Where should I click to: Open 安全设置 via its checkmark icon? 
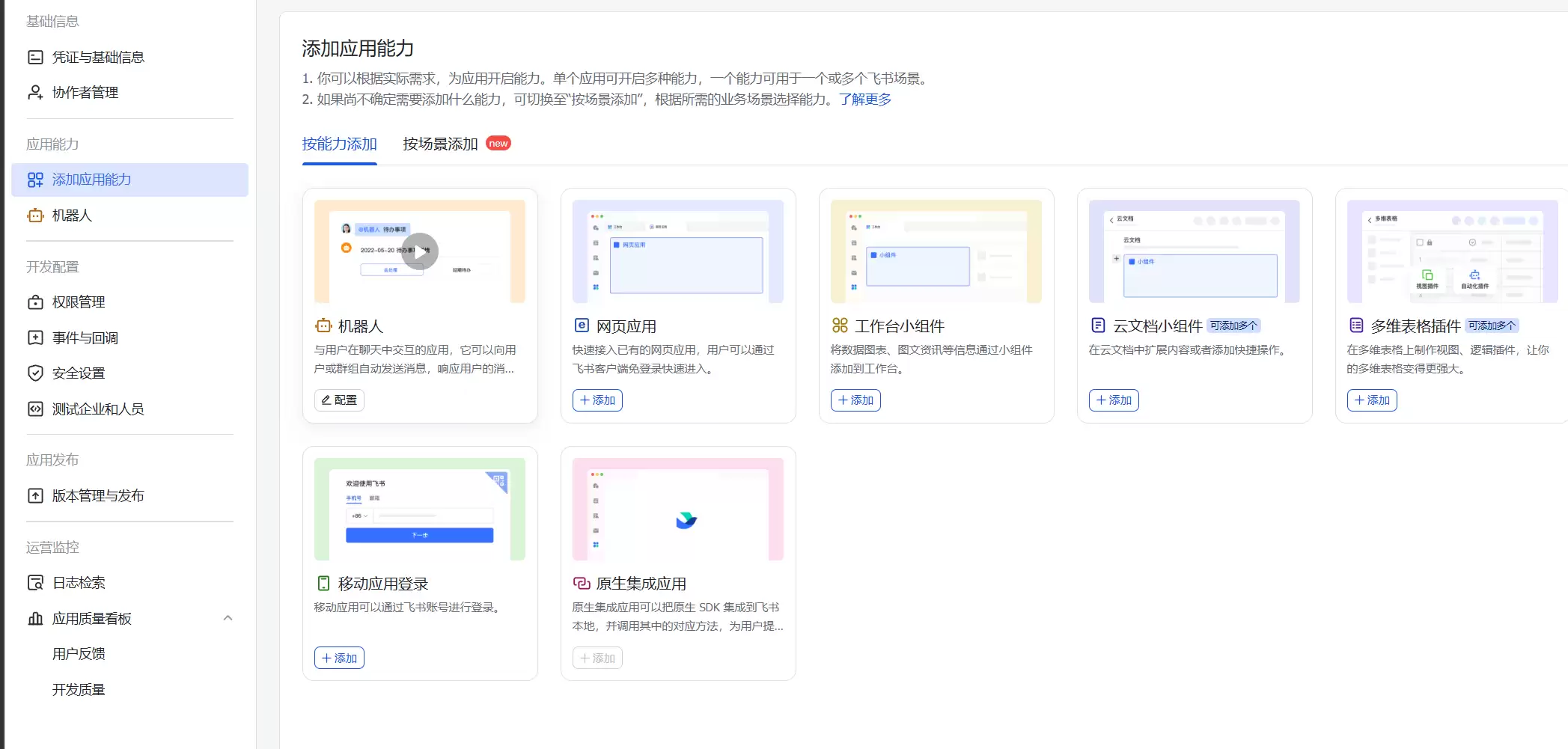click(x=34, y=373)
